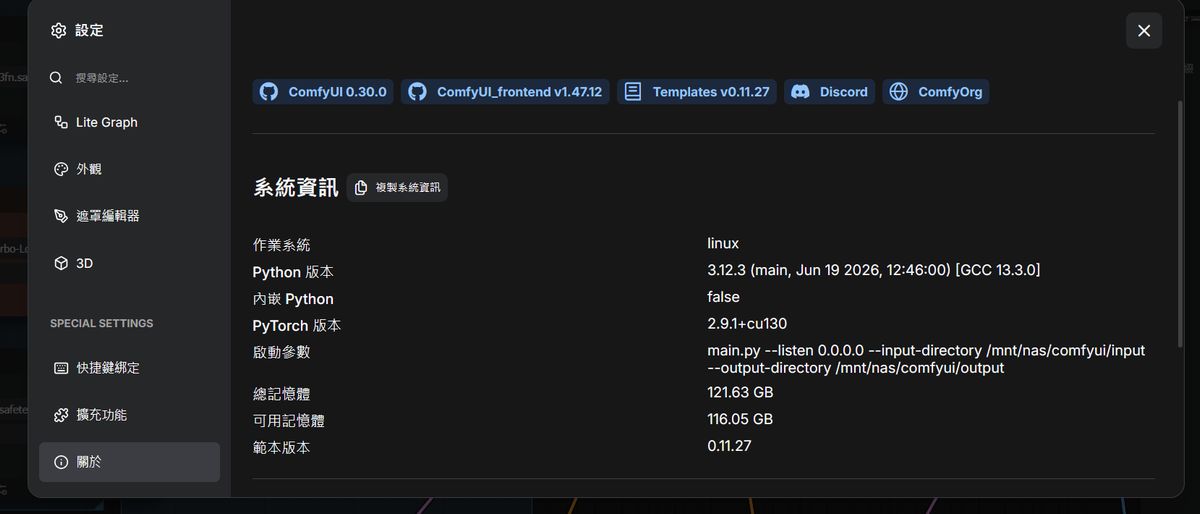Click the 範本版本 value 0.11.27

point(729,446)
